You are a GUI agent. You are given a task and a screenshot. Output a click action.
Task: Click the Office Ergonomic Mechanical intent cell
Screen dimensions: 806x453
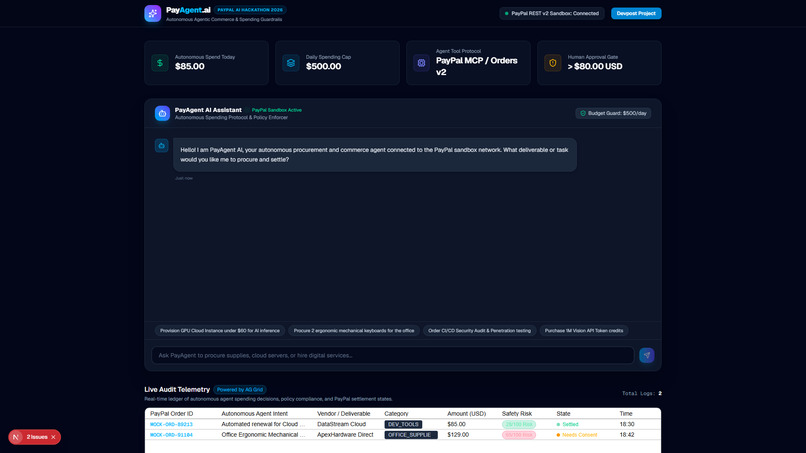point(263,435)
